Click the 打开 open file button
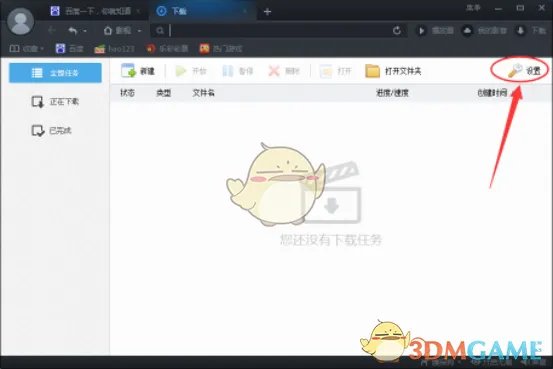 coord(335,71)
